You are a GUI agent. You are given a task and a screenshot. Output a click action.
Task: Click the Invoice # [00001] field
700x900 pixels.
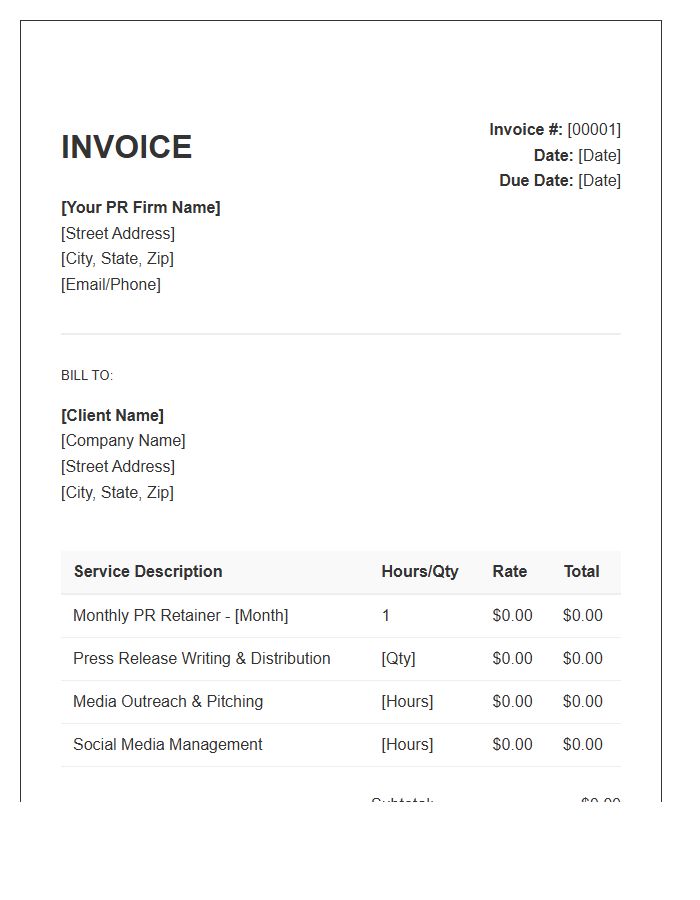(x=555, y=130)
